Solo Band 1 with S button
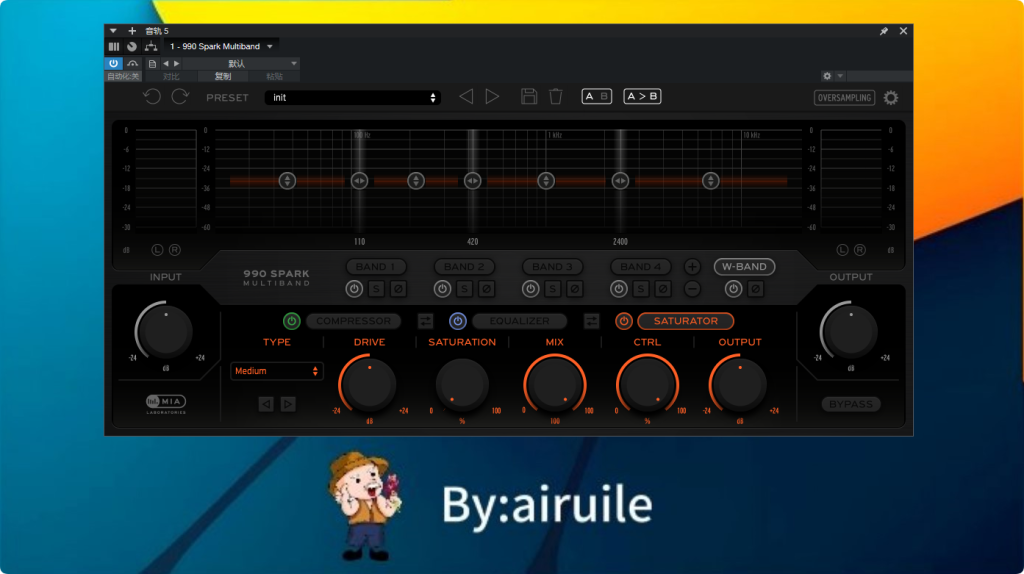This screenshot has width=1024, height=574. 376,288
